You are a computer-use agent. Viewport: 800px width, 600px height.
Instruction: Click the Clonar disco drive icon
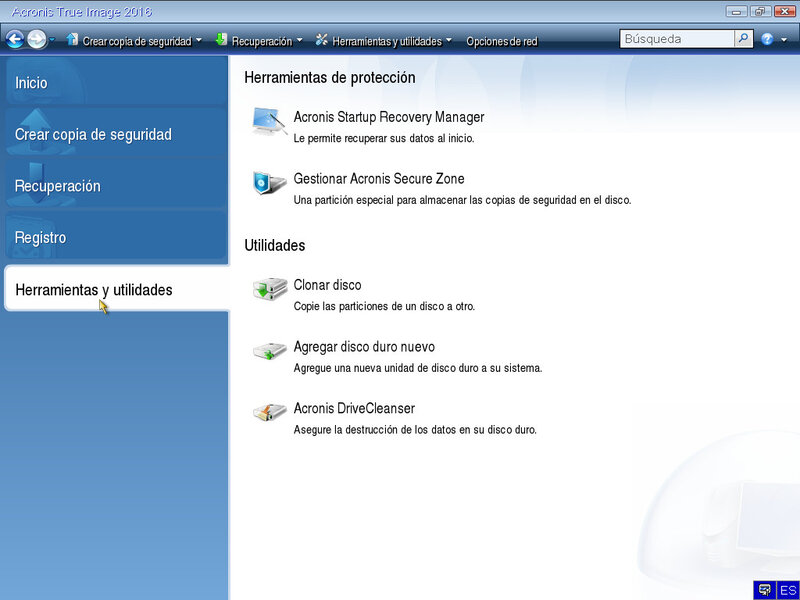click(270, 289)
